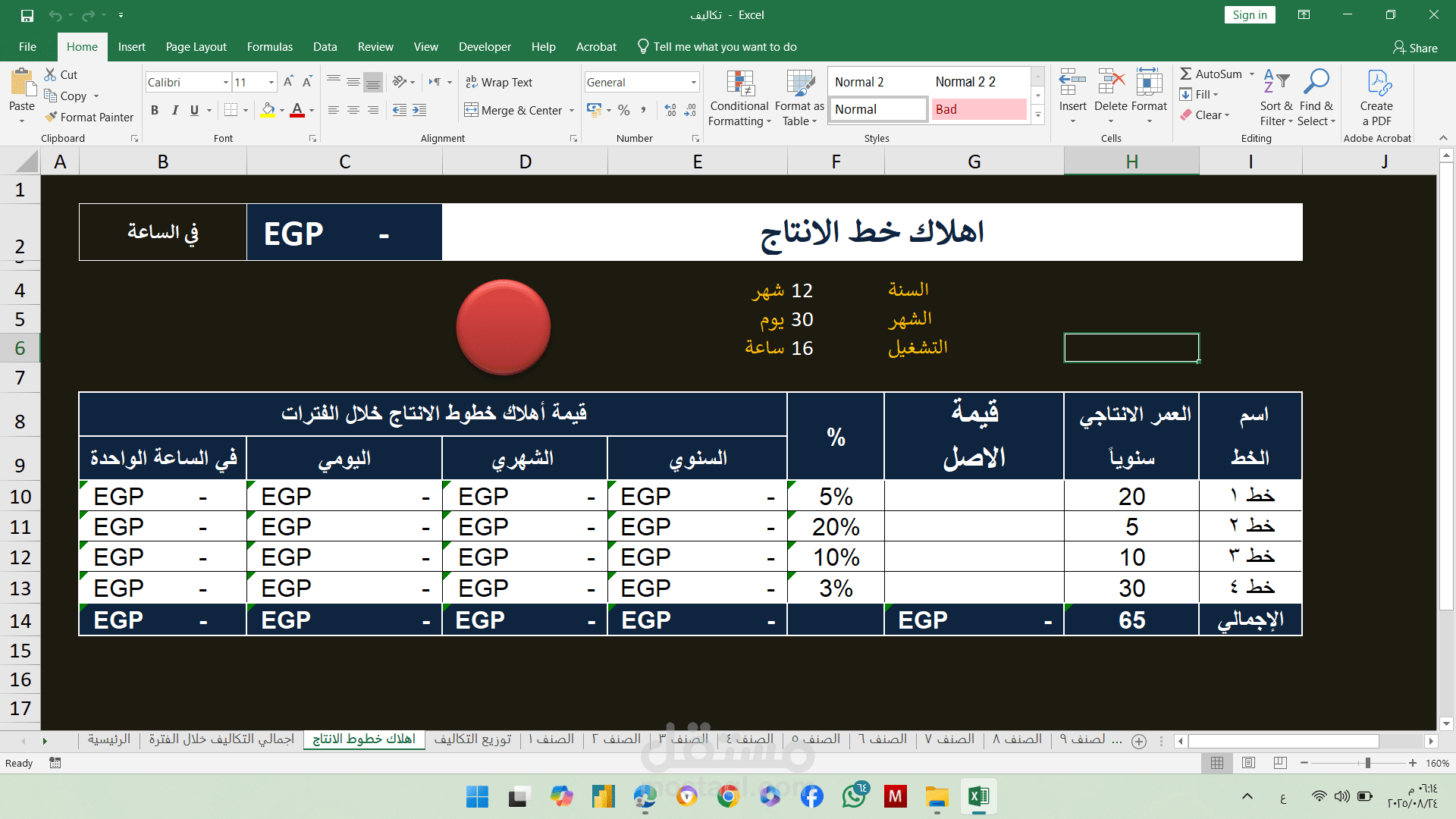This screenshot has height=819, width=1456.
Task: Toggle Italic formatting
Action: pos(175,110)
